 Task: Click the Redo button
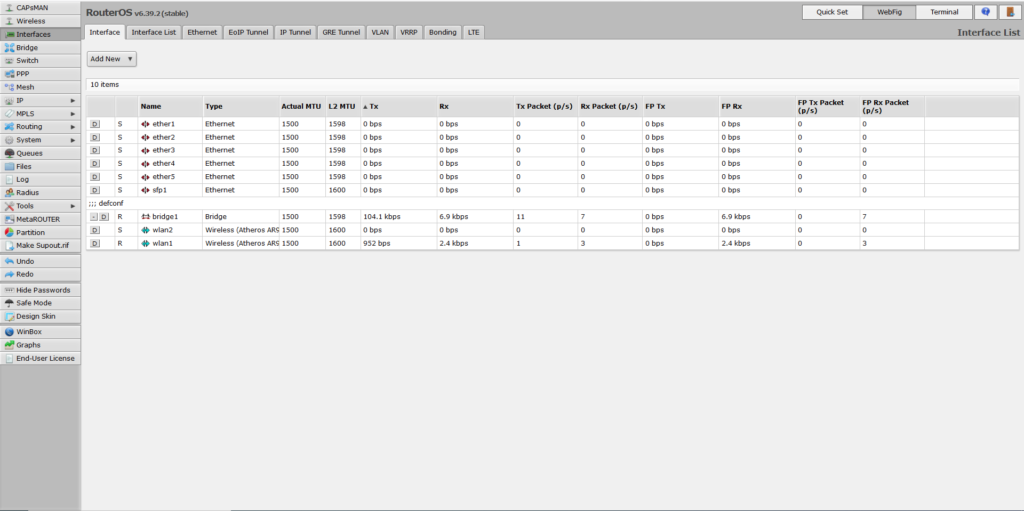click(x=40, y=274)
